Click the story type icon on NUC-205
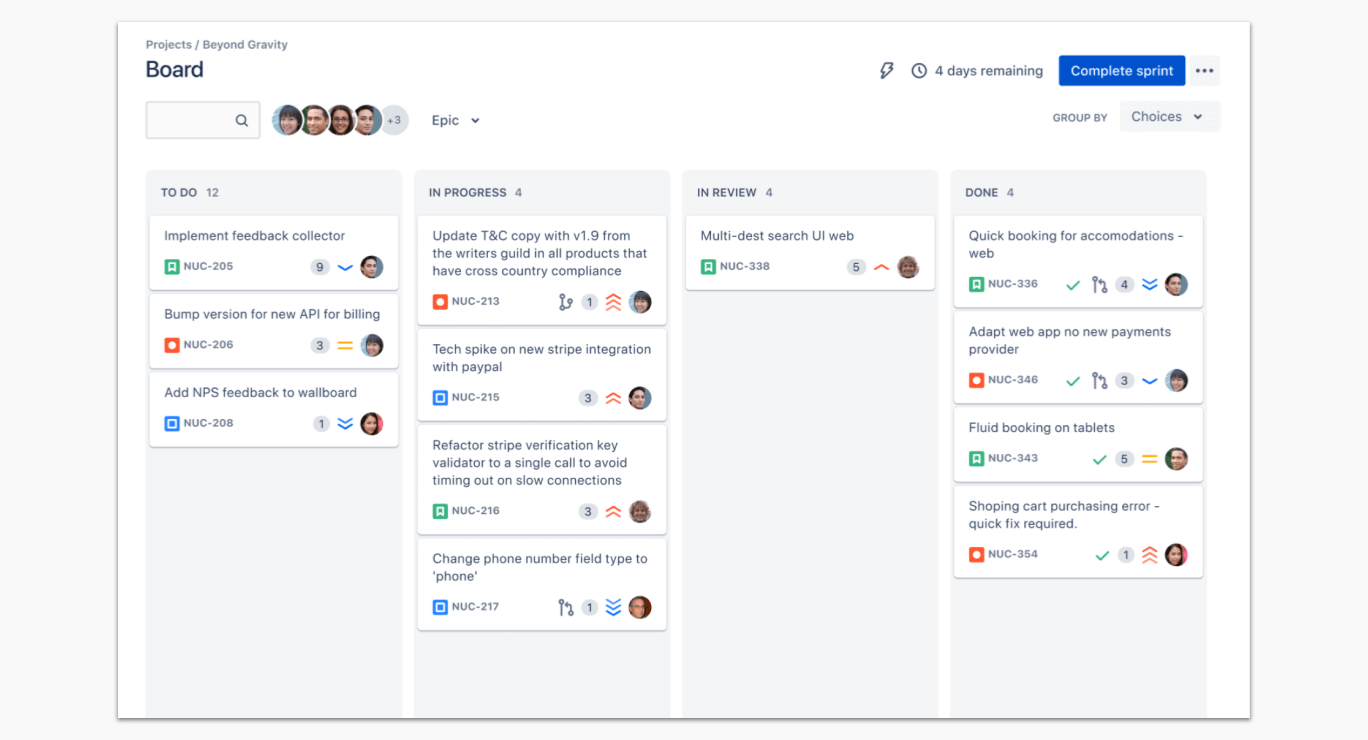The height and width of the screenshot is (740, 1368). (x=172, y=267)
